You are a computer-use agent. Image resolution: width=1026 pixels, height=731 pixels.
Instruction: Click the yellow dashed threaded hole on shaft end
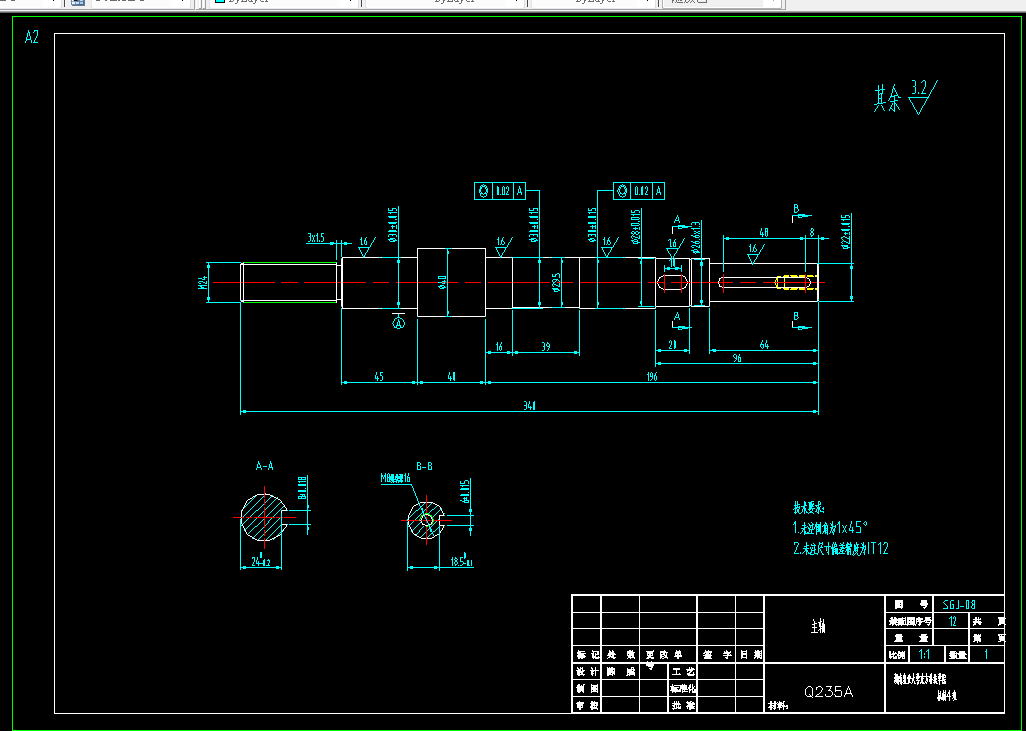click(x=796, y=282)
